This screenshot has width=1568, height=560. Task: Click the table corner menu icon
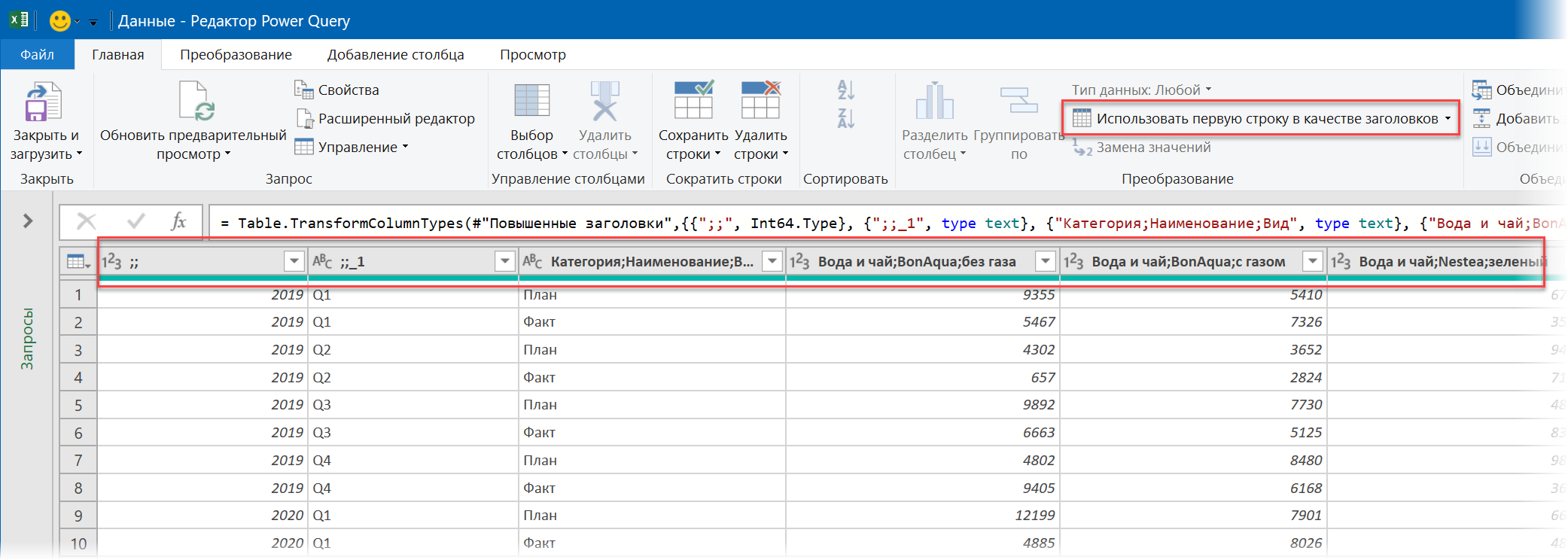click(78, 262)
